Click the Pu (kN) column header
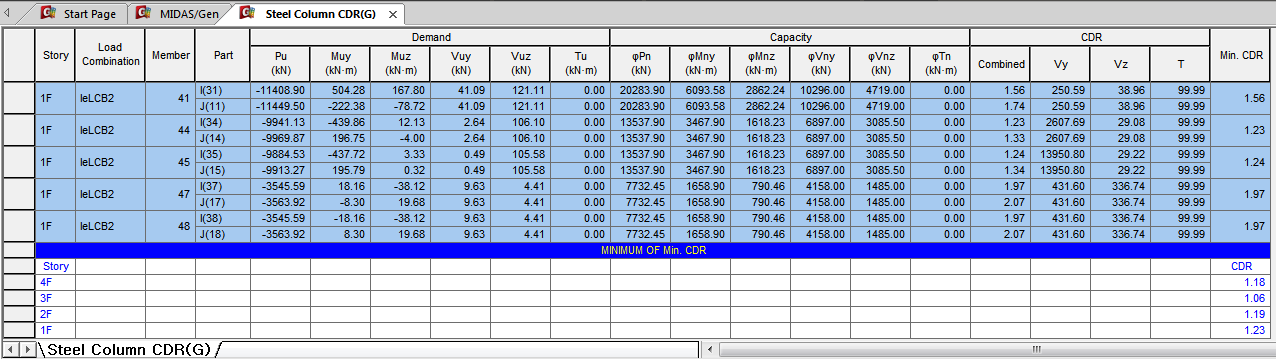The height and width of the screenshot is (362, 1276). coord(280,64)
